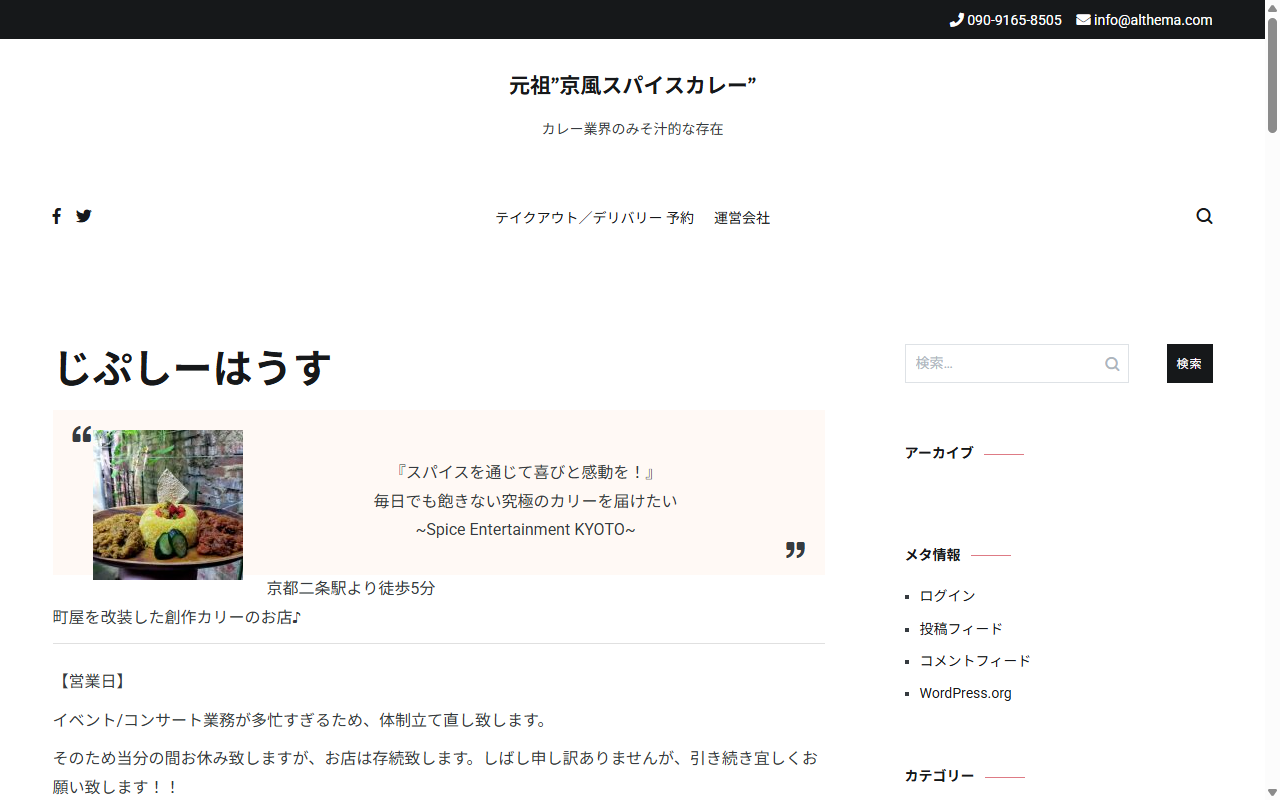
Task: Click the curry plate photo thumbnail
Action: (x=168, y=505)
